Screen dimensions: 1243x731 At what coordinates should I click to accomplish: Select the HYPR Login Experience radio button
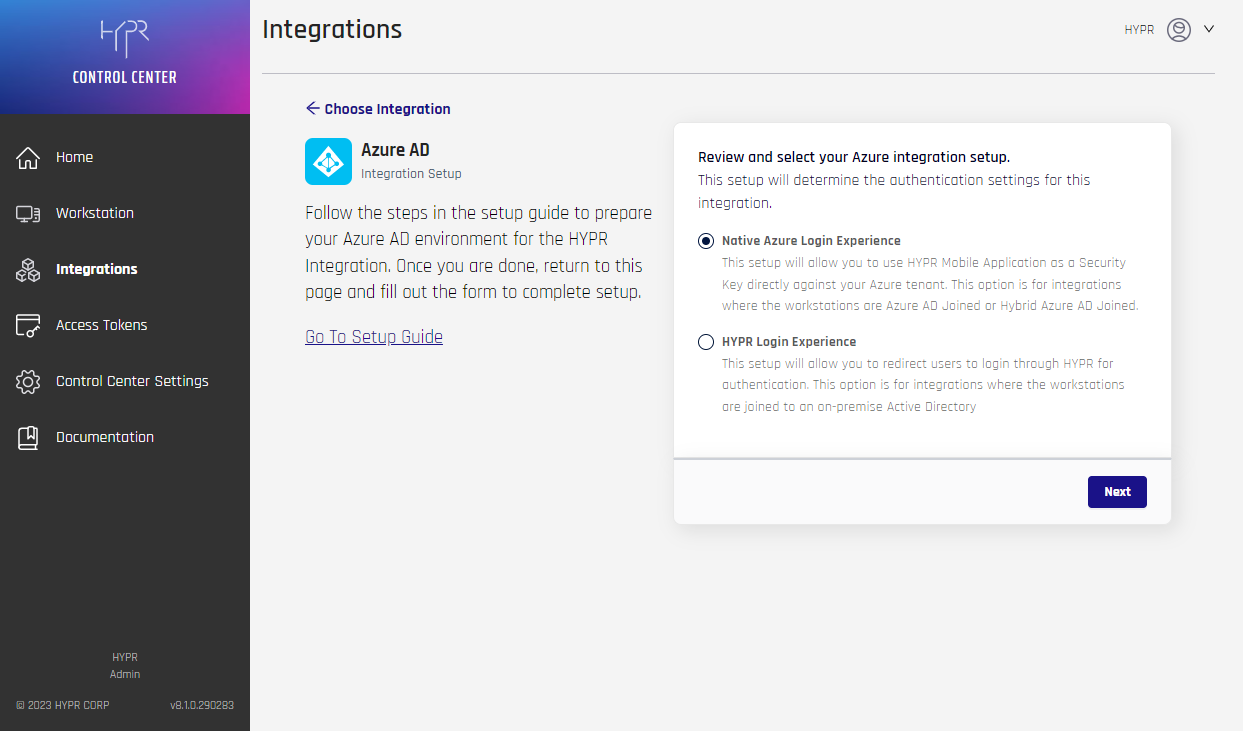(x=706, y=342)
